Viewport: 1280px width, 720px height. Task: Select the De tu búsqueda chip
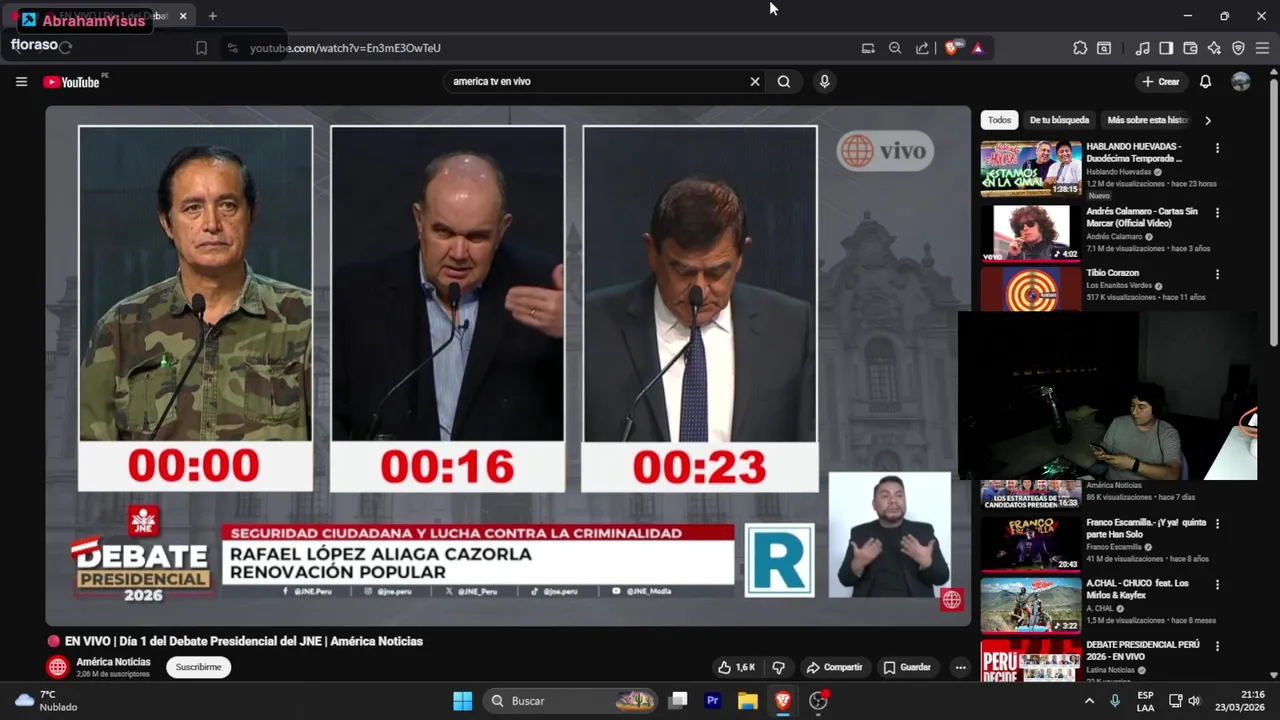[1059, 120]
